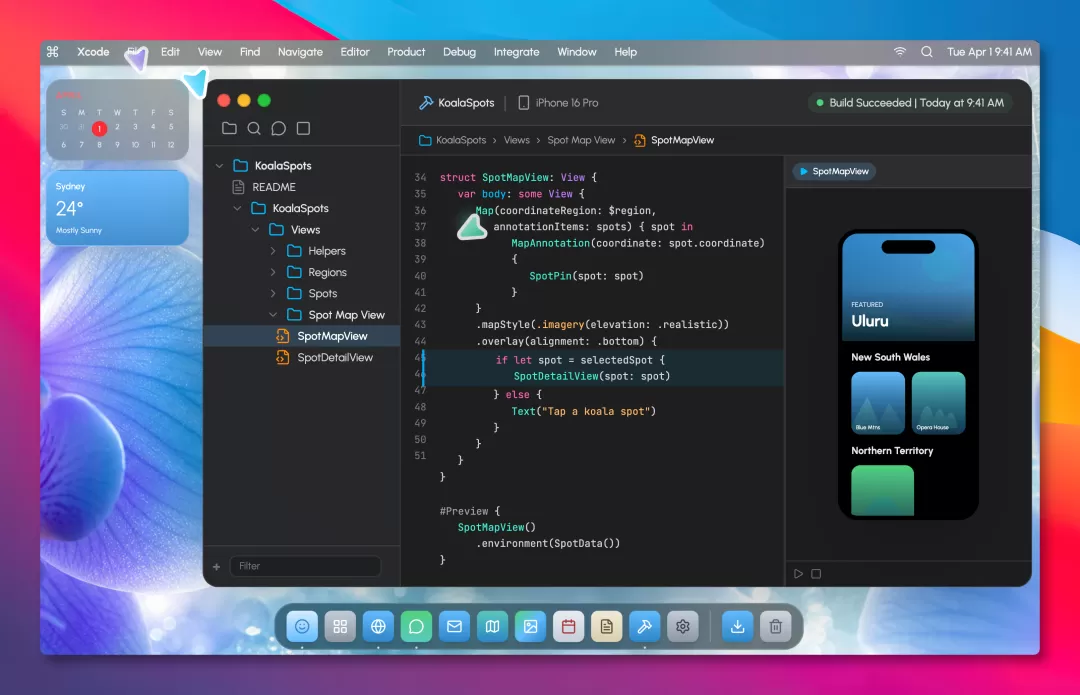This screenshot has width=1080, height=695.
Task: Open the search navigator magnifier icon
Action: [x=254, y=128]
